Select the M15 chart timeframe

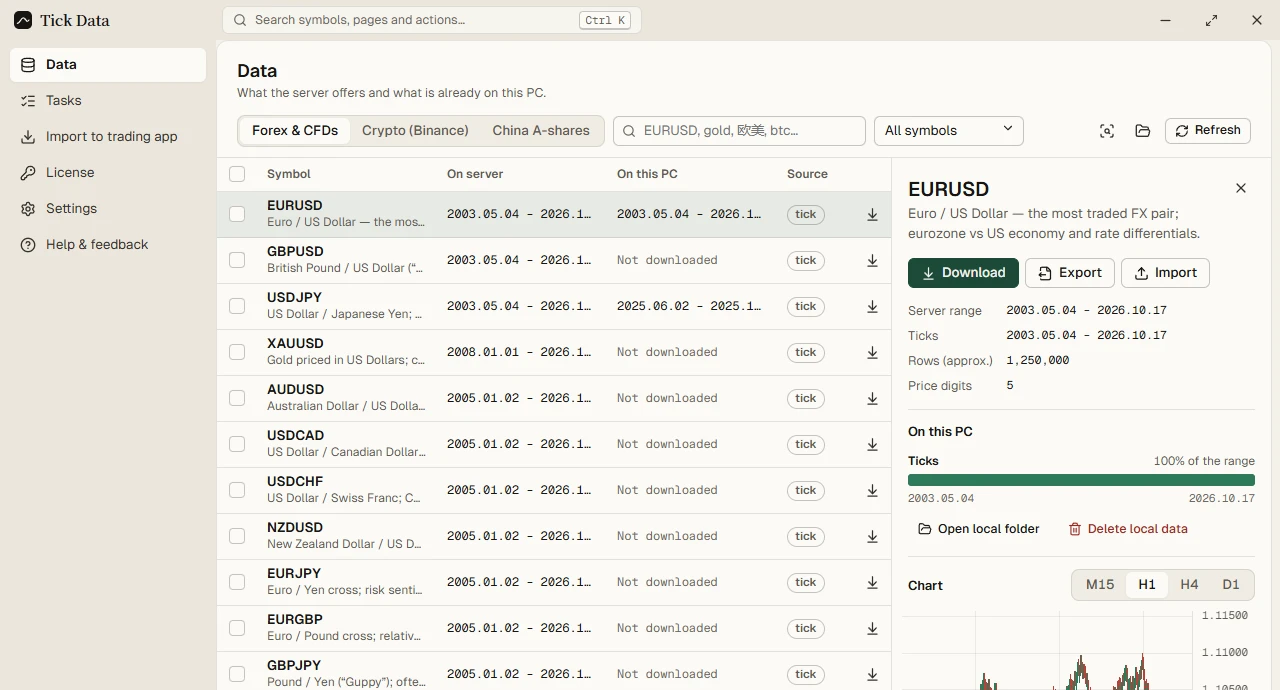(x=1100, y=585)
